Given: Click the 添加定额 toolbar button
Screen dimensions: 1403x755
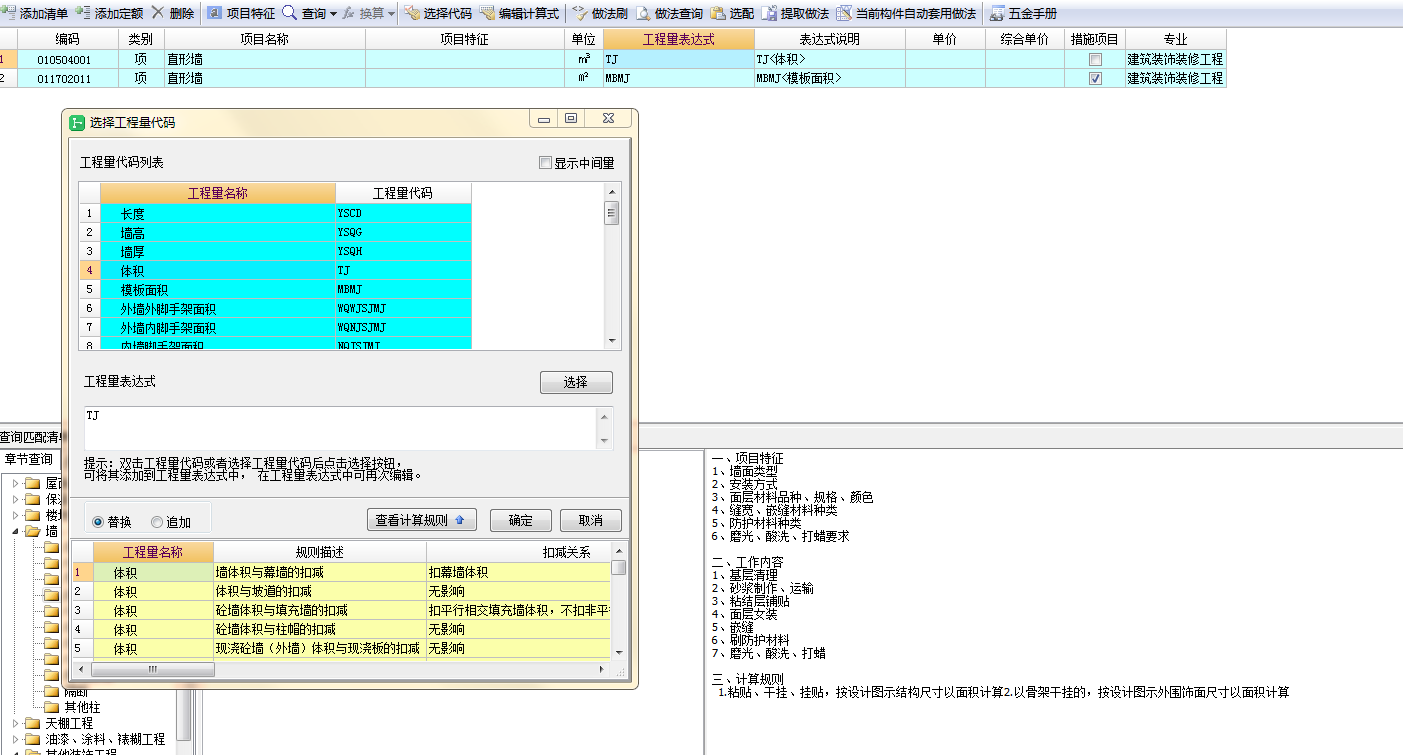Looking at the screenshot, I should (x=110, y=14).
